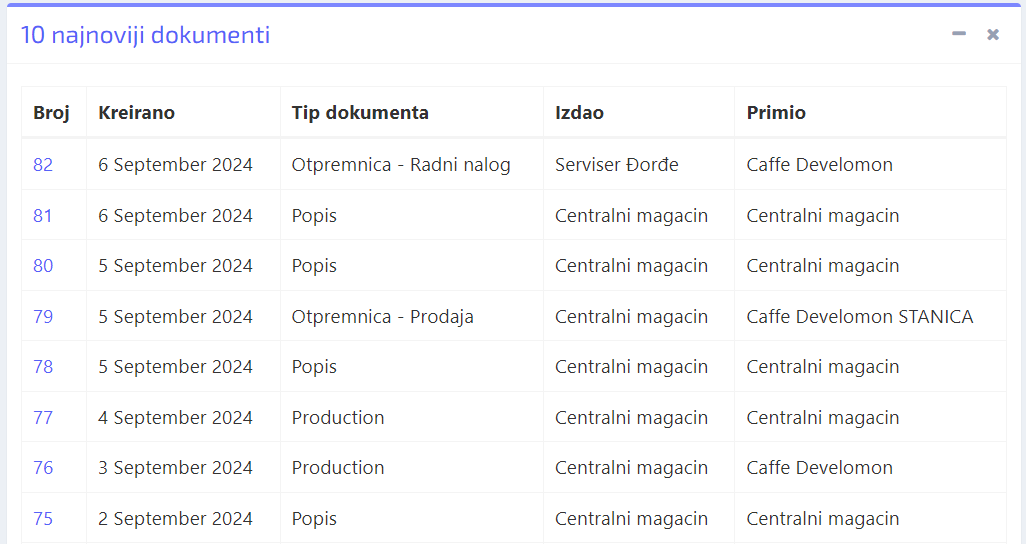Open document number 79
The width and height of the screenshot is (1026, 544).
[x=43, y=317]
